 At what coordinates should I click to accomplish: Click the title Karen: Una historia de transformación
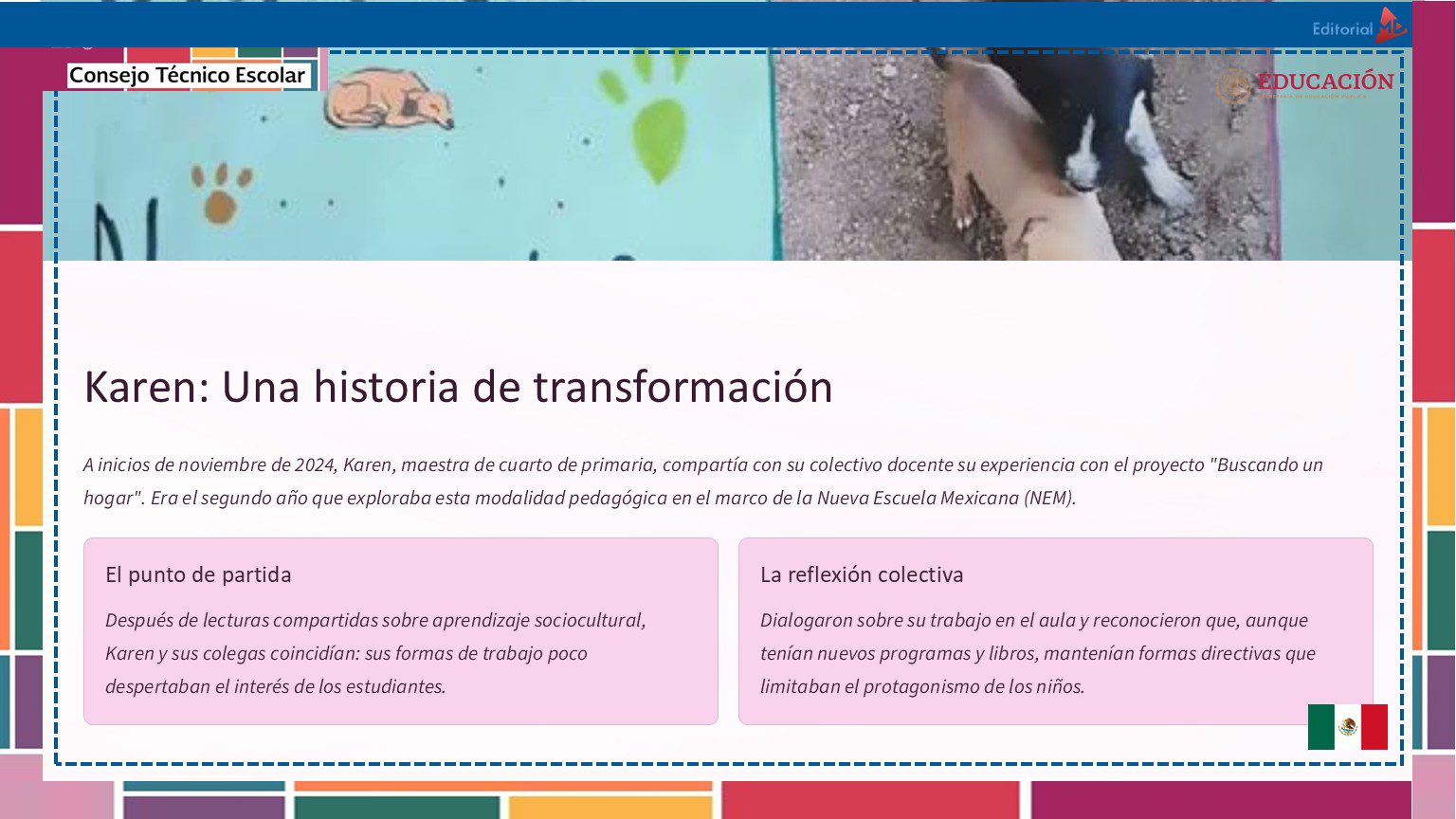tap(458, 387)
